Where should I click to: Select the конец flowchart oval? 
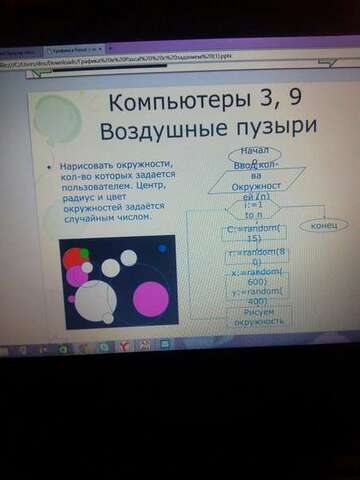click(x=324, y=226)
